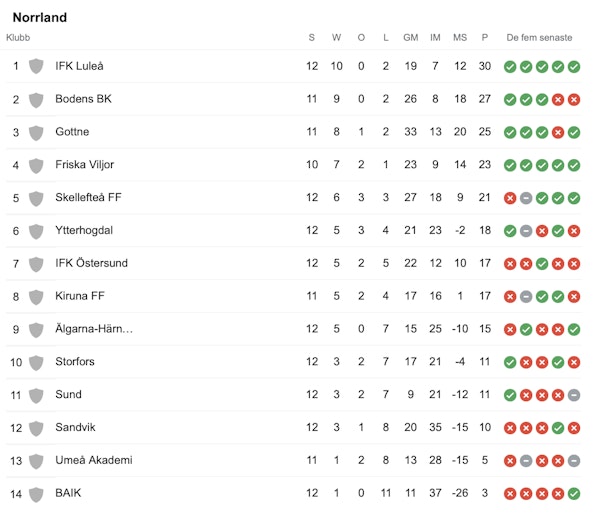This screenshot has width=593, height=516.
Task: Open the IFK Östersund team link
Action: click(92, 263)
